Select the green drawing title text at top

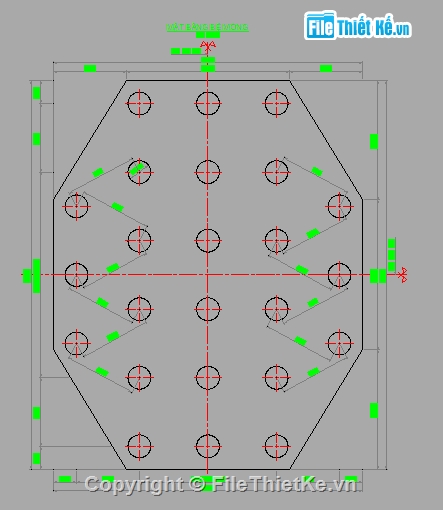pos(207,27)
